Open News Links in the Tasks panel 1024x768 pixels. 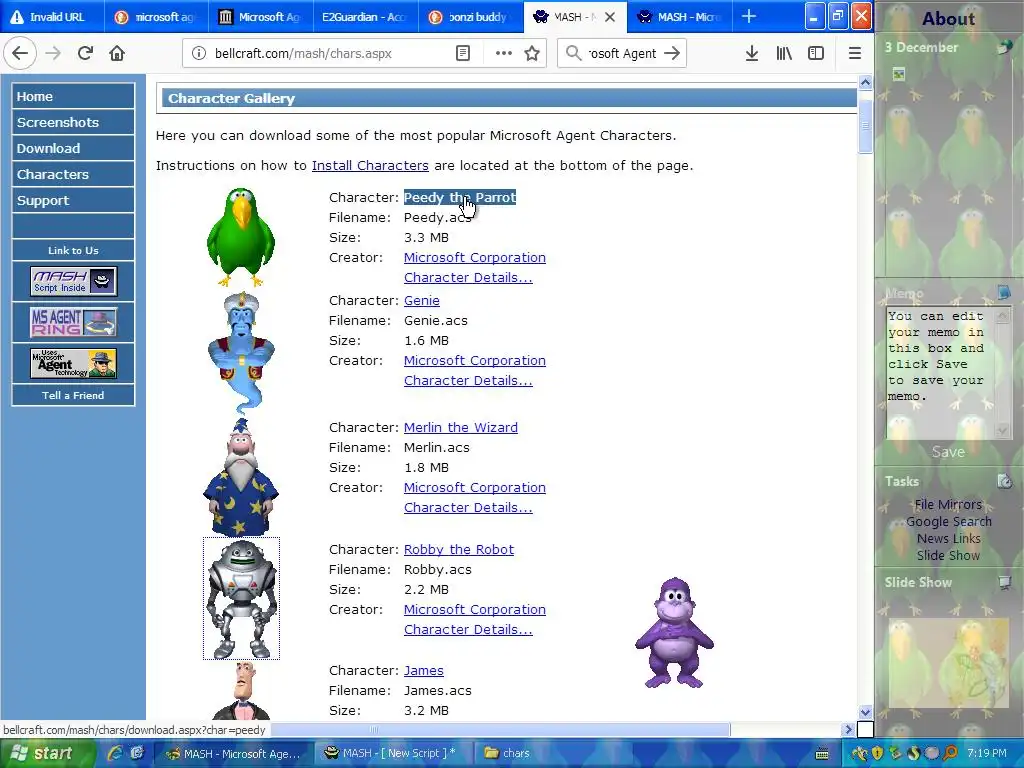click(948, 538)
